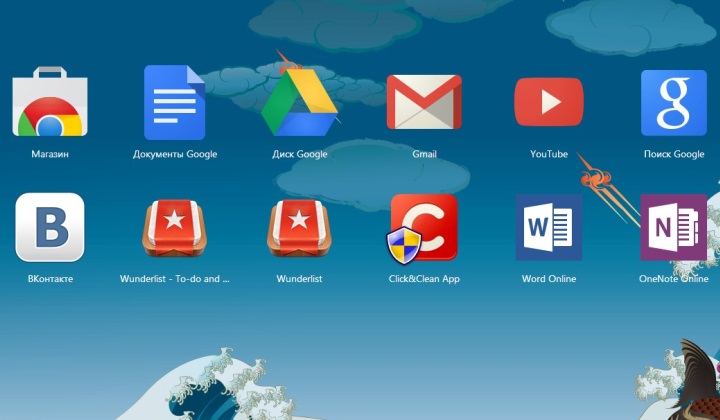Click the Click&Clean App label
720x420 pixels.
424,279
